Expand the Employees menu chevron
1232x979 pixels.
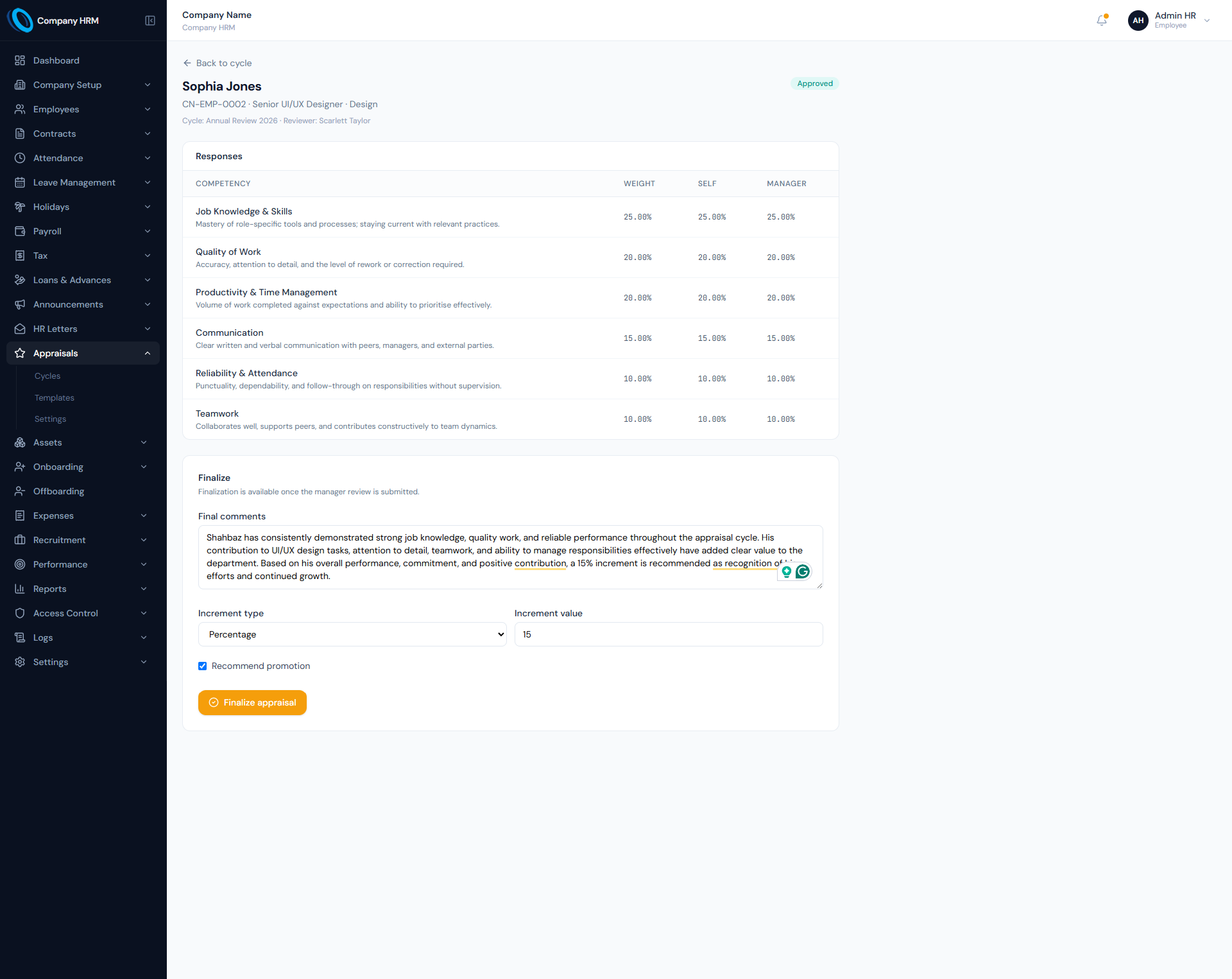pos(148,109)
